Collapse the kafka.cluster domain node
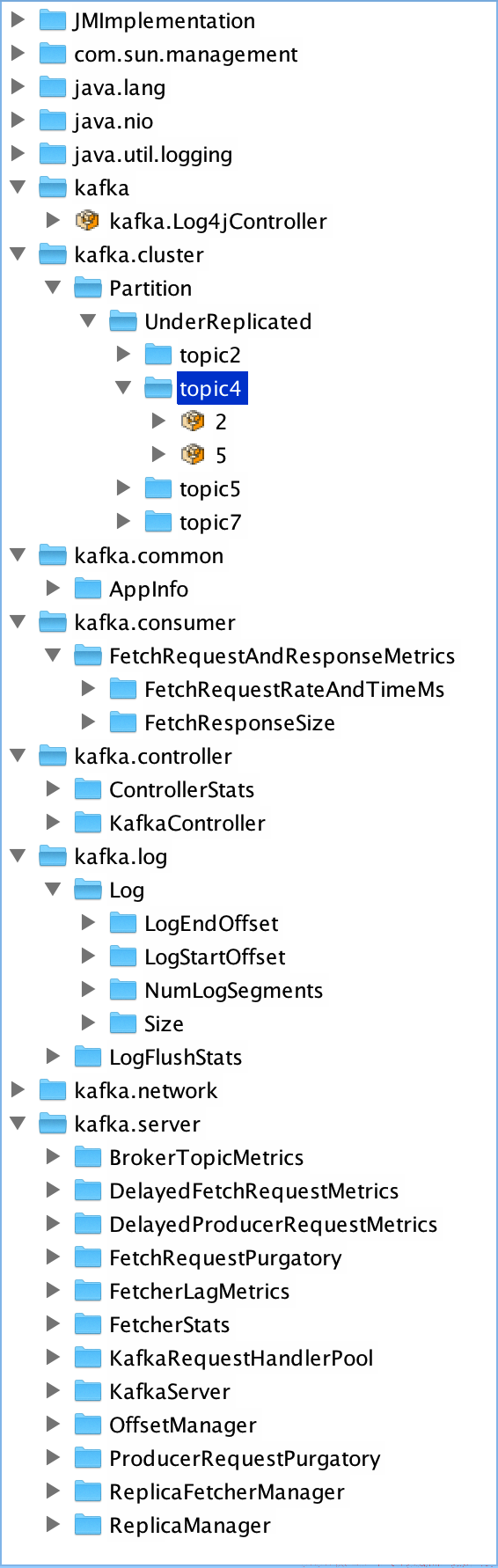 18,254
